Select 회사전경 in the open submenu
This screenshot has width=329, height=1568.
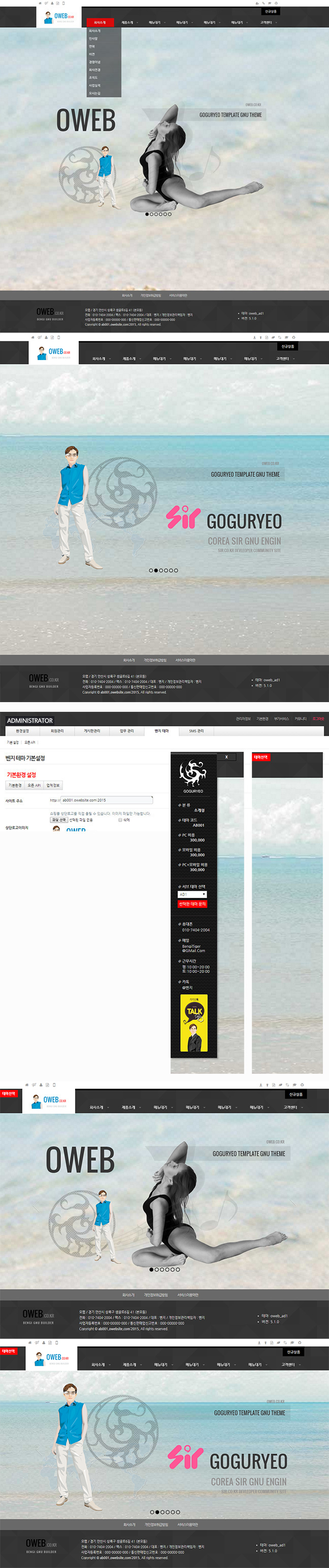pyautogui.click(x=95, y=70)
